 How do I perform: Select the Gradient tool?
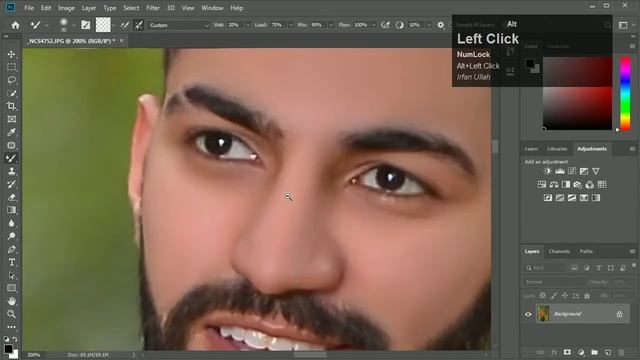pyautogui.click(x=11, y=210)
